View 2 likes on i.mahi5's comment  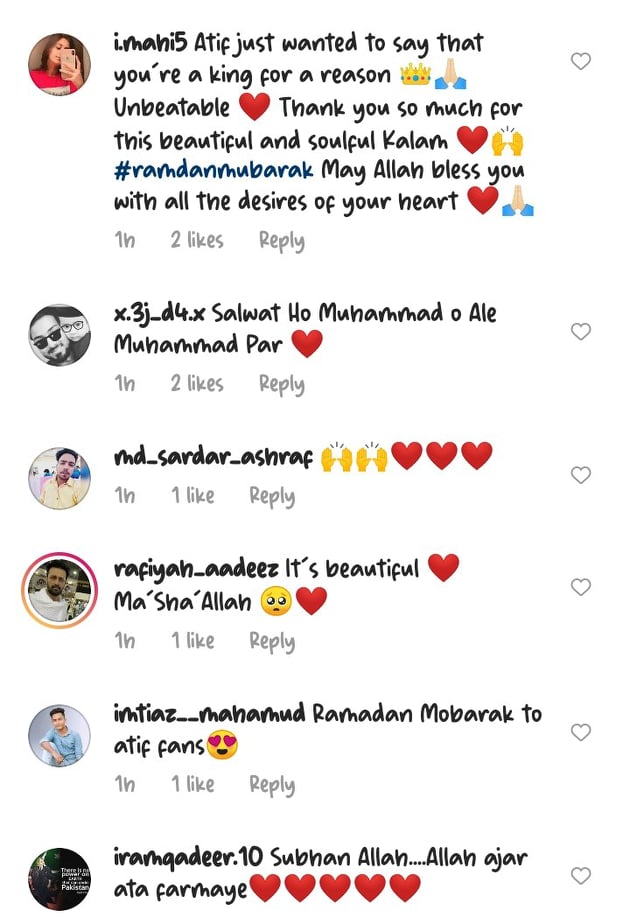coord(197,240)
